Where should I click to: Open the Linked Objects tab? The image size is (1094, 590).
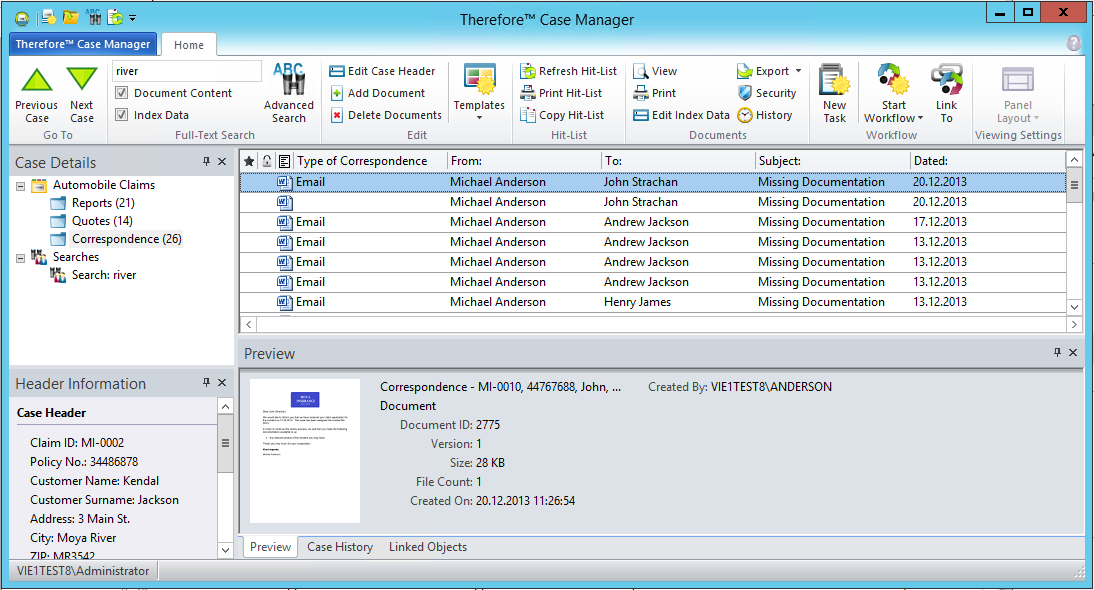point(427,547)
